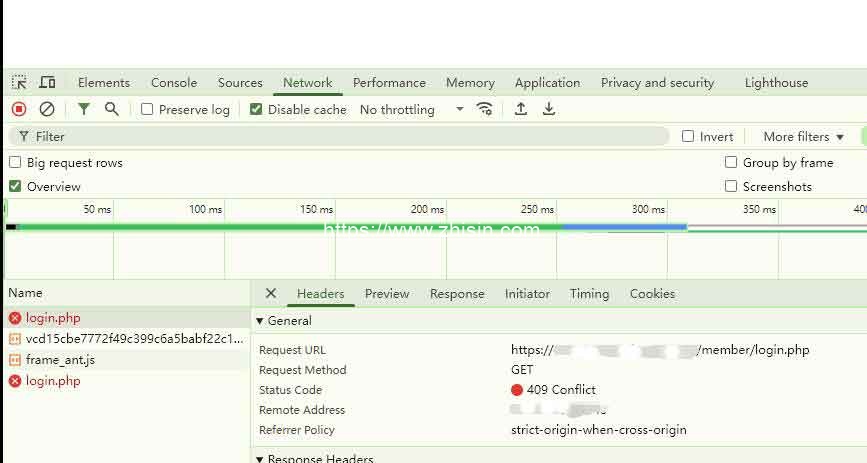The height and width of the screenshot is (463, 867).
Task: Collapse the General headers section
Action: (x=261, y=321)
